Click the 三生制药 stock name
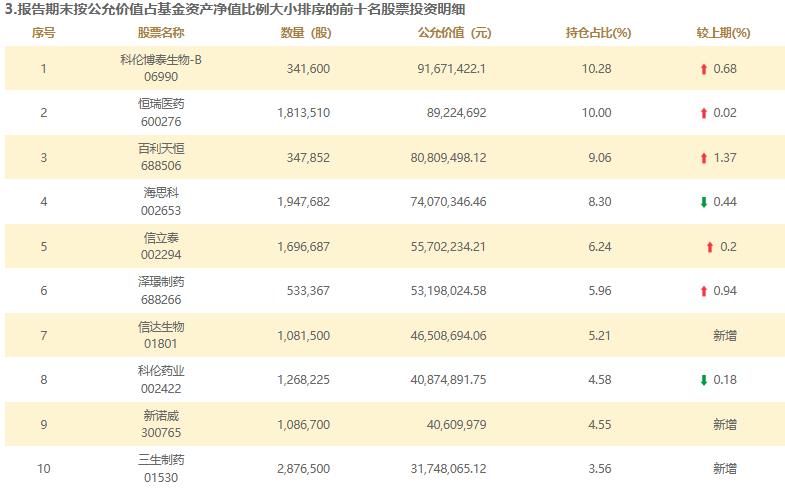The image size is (785, 493). point(161,460)
